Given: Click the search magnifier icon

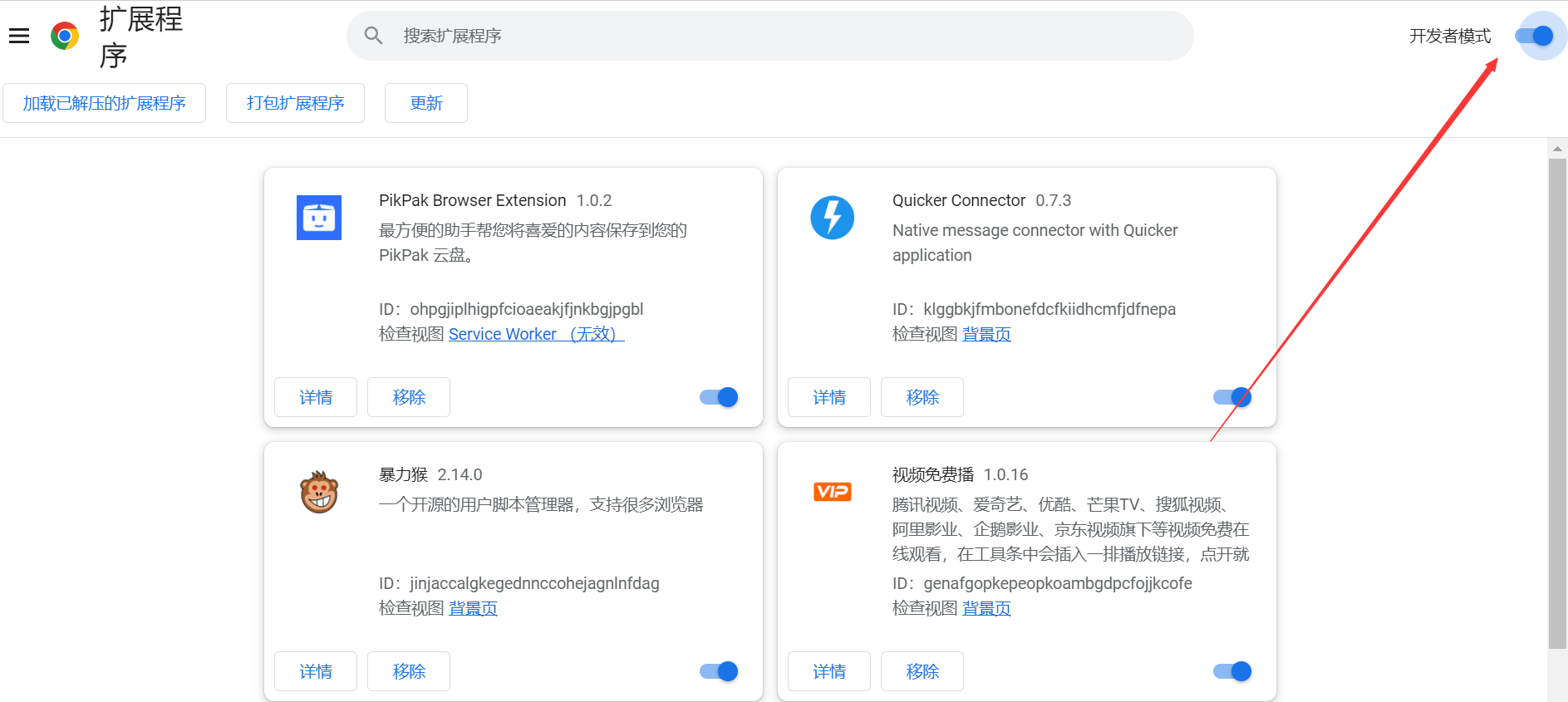Looking at the screenshot, I should (374, 36).
